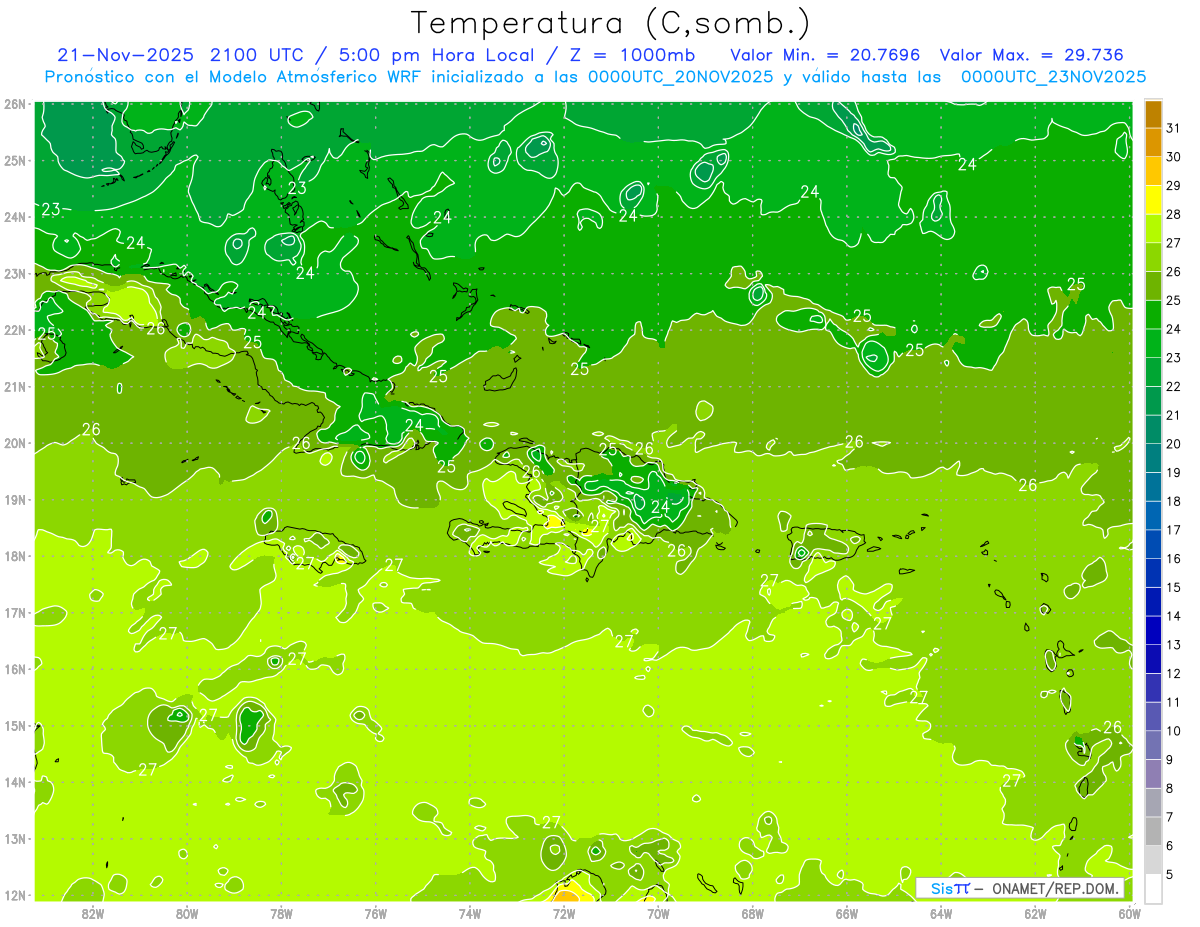The width and height of the screenshot is (1200, 927).
Task: Click the "14N" latitude axis label
Action: (x=14, y=782)
